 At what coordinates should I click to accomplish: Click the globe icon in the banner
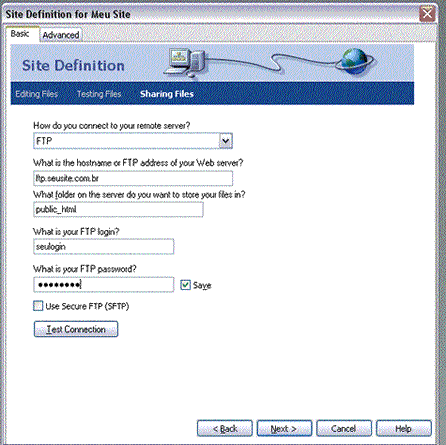[354, 61]
